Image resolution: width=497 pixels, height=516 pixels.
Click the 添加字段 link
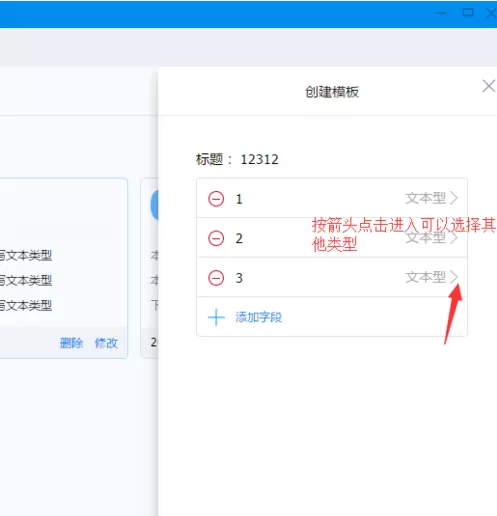259,317
